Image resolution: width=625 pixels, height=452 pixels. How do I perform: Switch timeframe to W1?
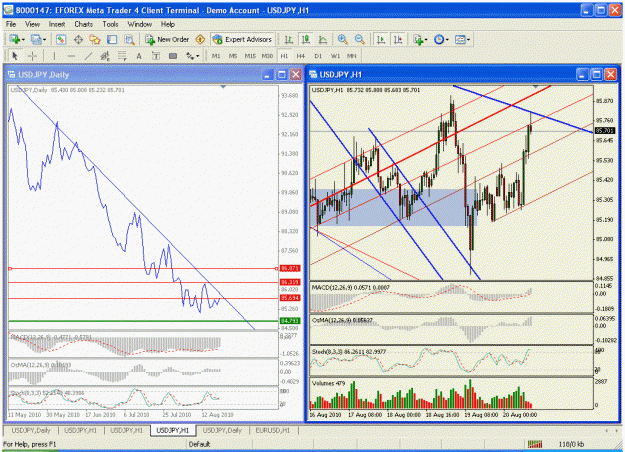click(335, 56)
